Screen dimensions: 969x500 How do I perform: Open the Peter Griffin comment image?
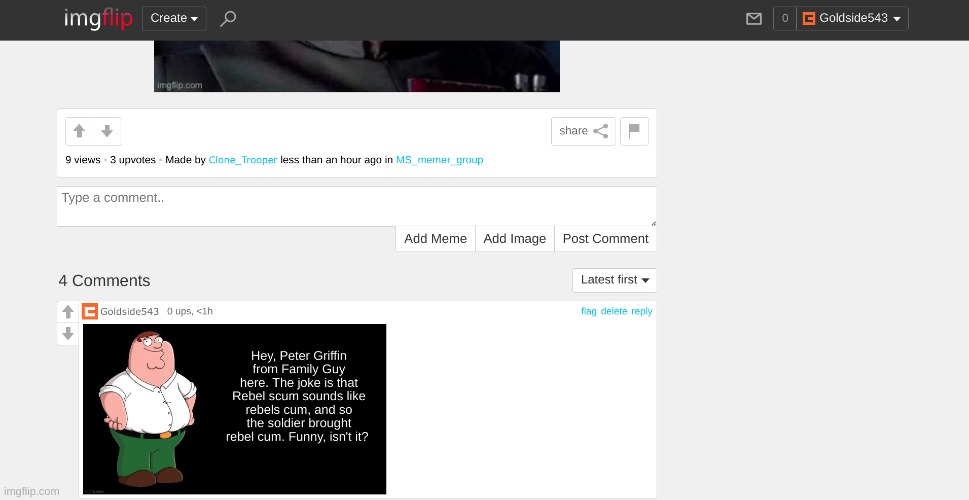(234, 409)
